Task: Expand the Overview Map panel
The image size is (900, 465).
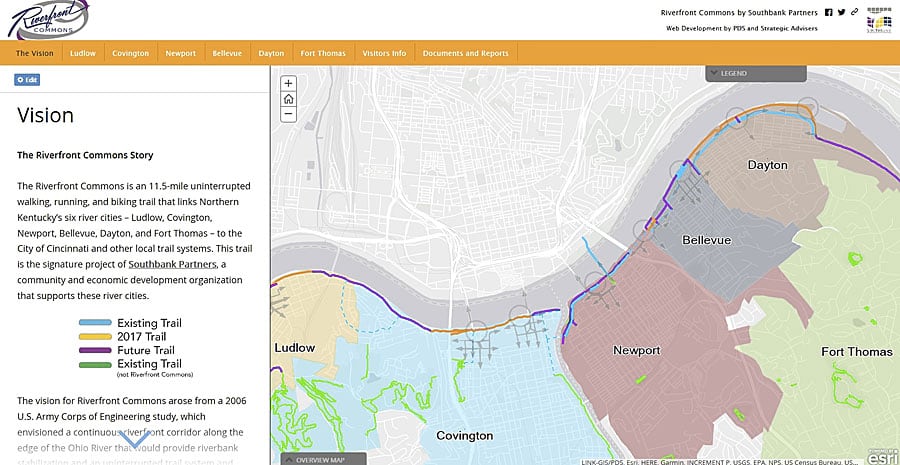Action: pos(323,459)
